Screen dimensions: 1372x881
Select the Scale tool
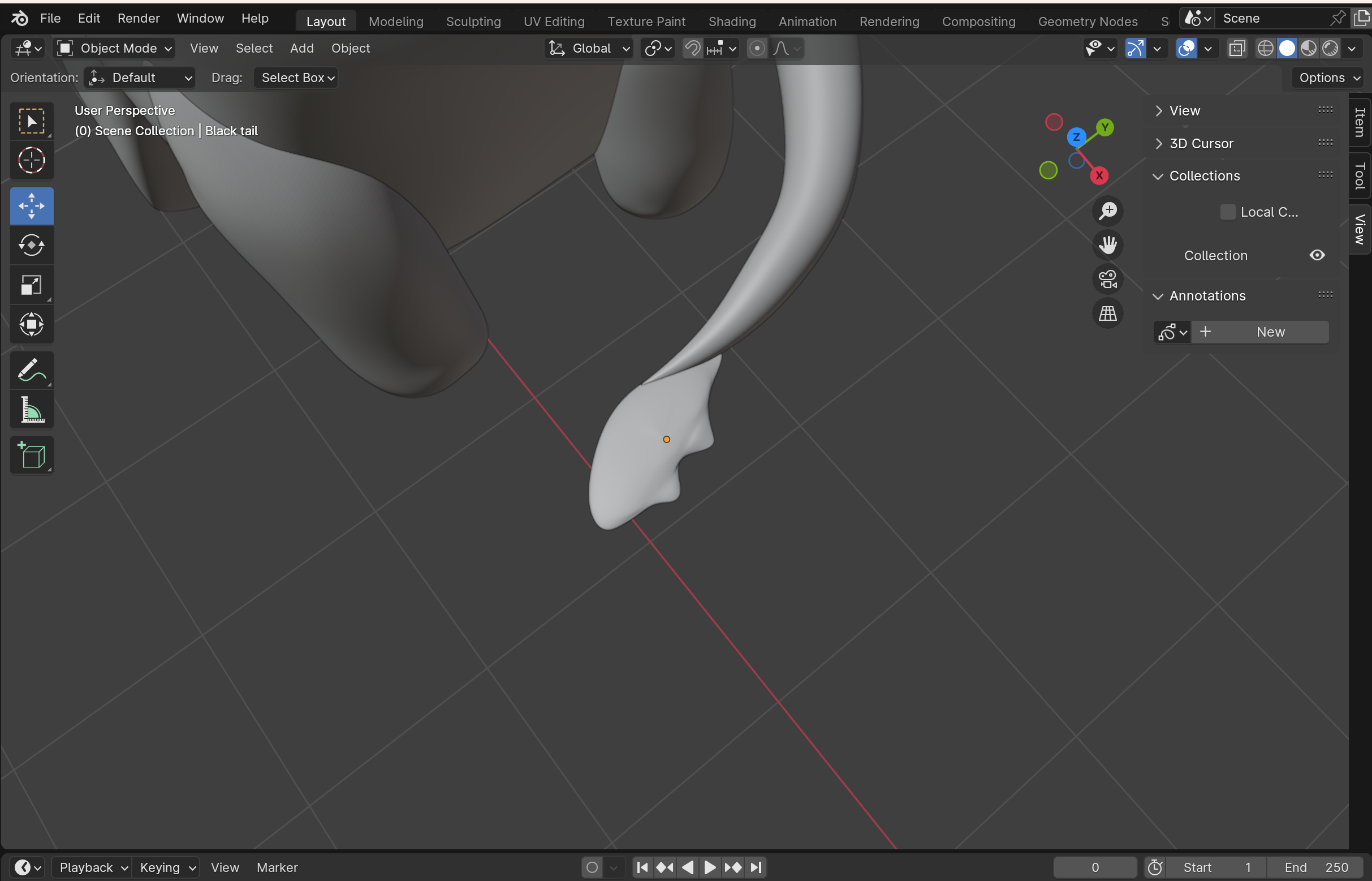[32, 285]
